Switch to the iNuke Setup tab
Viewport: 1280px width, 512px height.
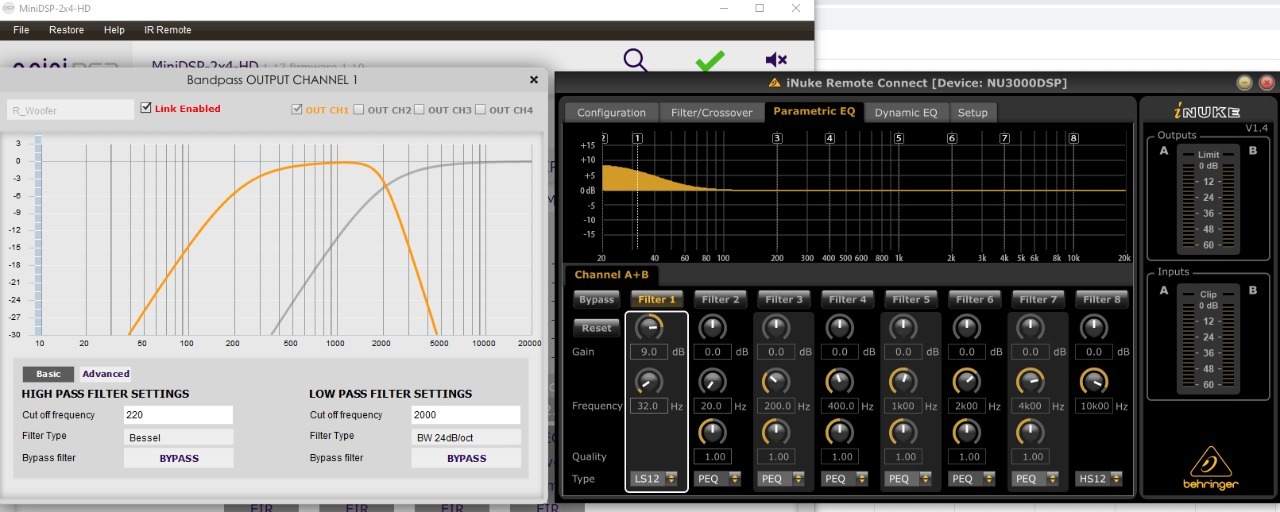coord(973,112)
